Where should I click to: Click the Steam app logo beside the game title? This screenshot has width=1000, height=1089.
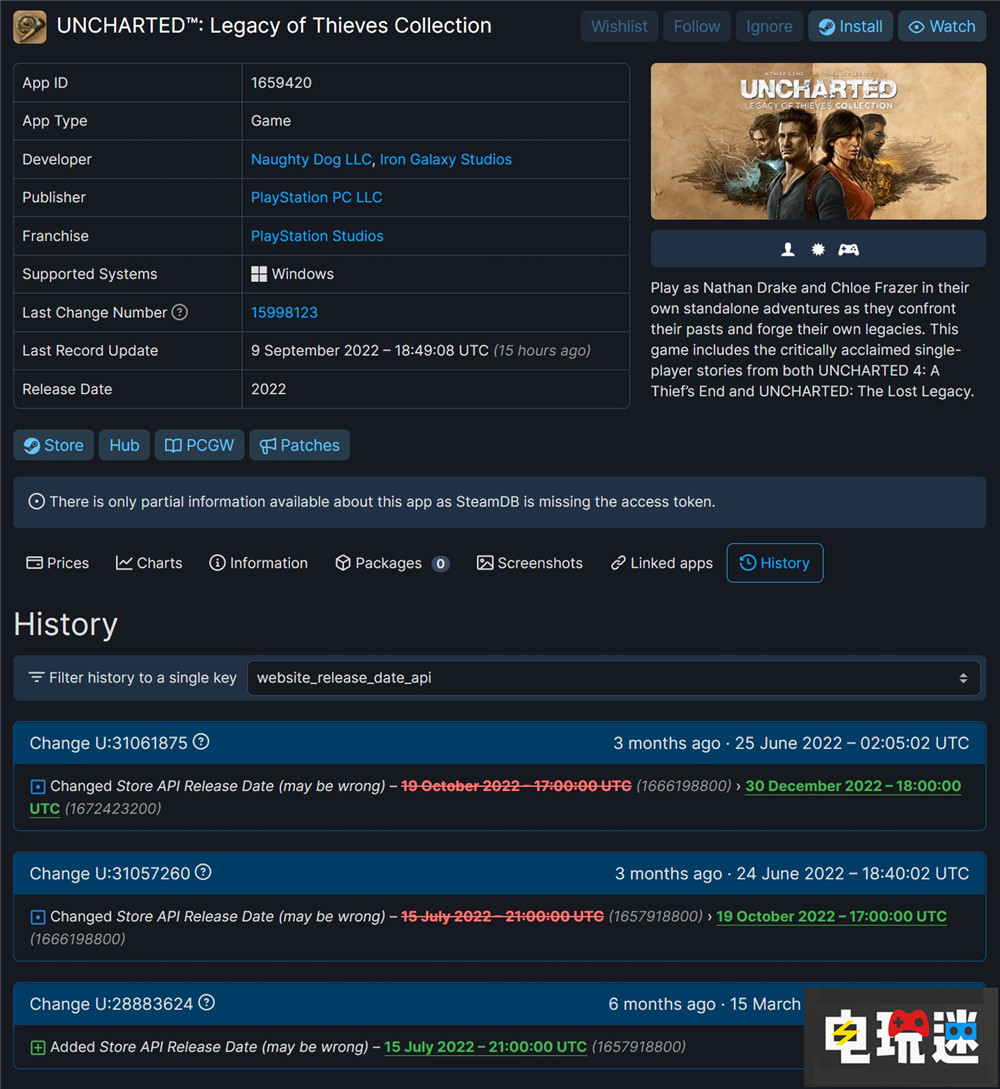click(x=29, y=26)
